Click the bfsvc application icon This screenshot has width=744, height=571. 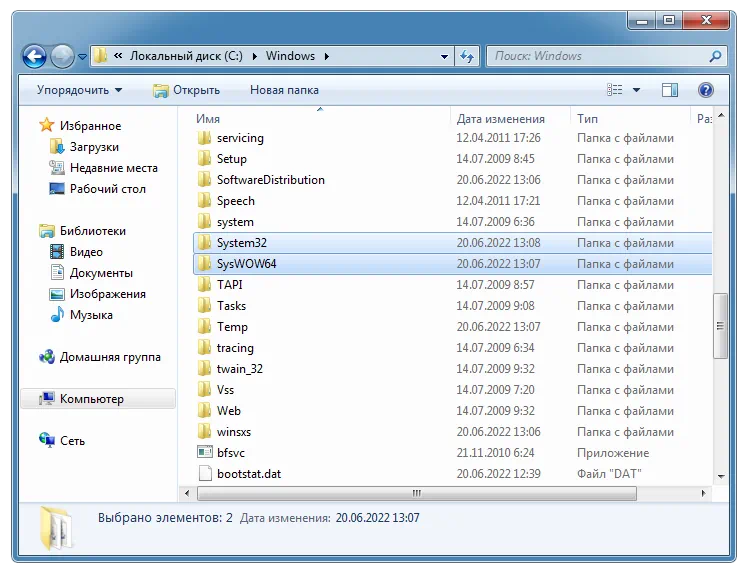(x=205, y=452)
